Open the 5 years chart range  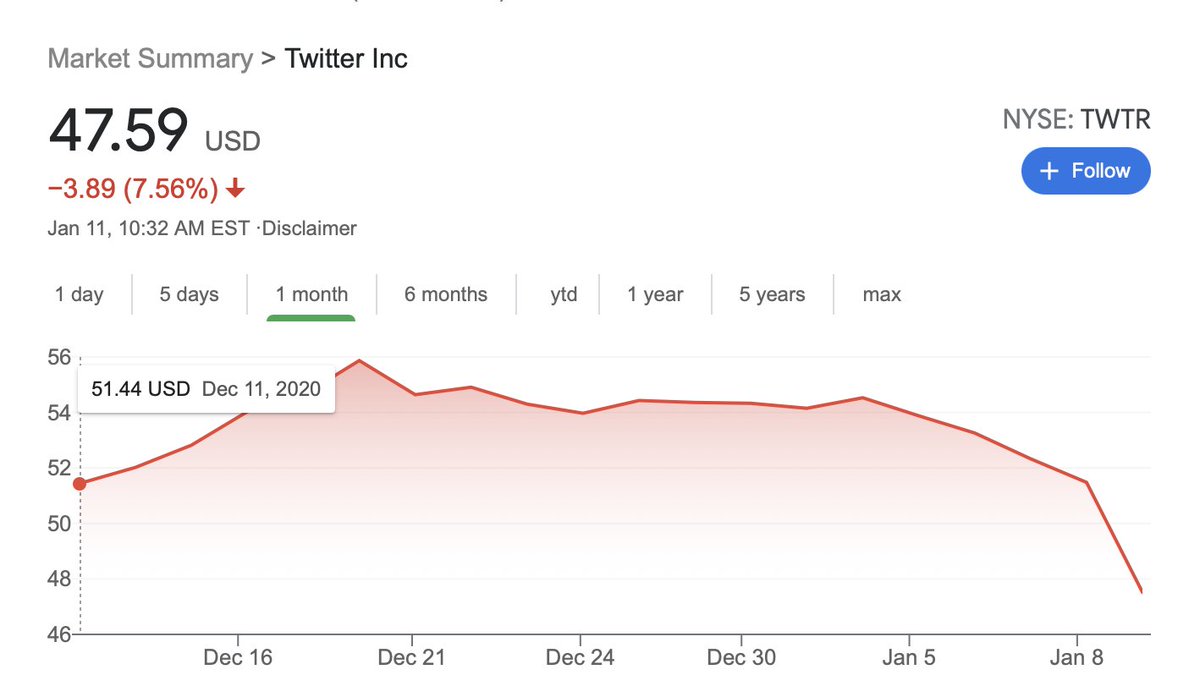tap(772, 295)
